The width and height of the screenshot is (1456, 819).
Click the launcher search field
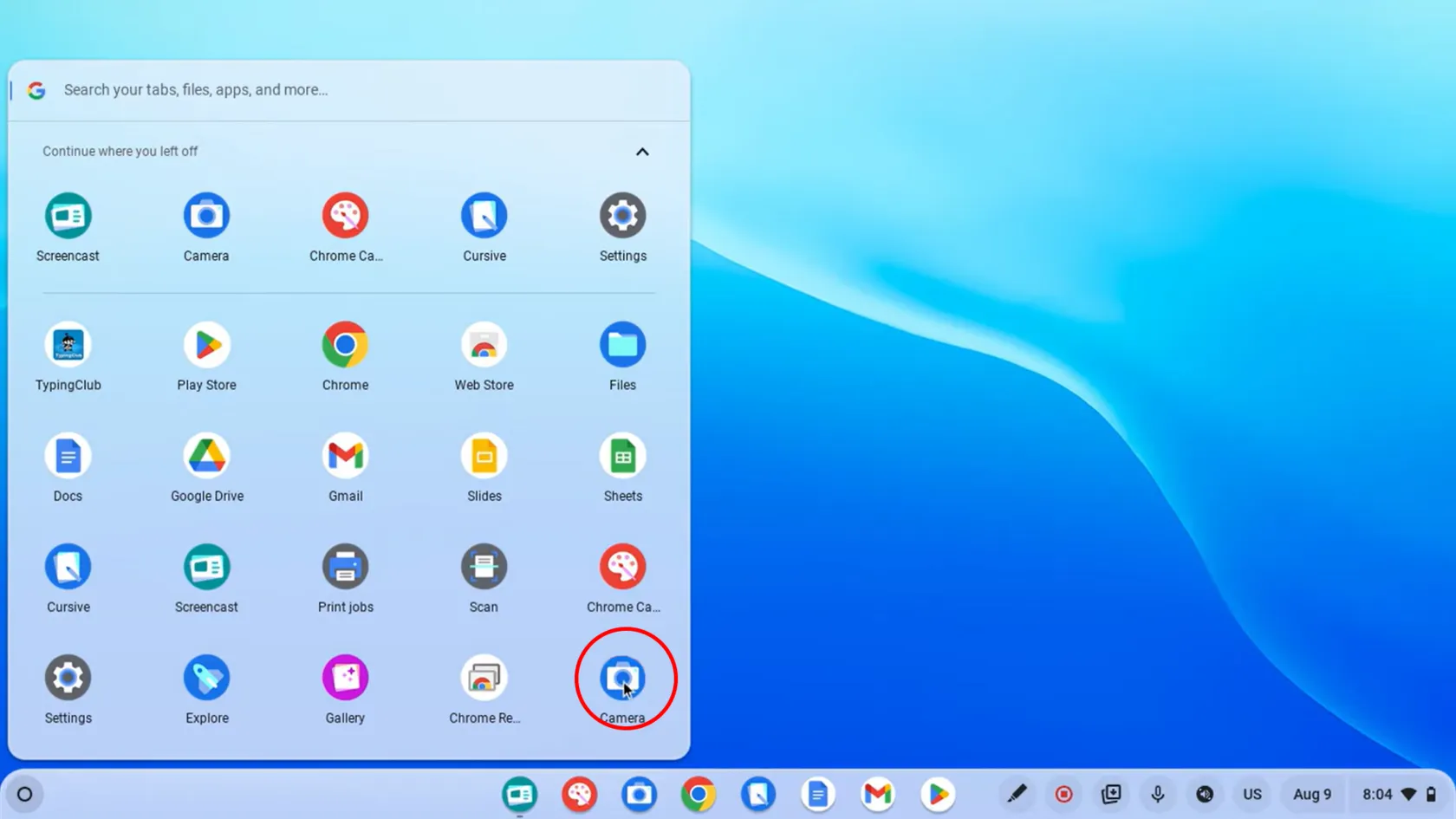point(347,90)
